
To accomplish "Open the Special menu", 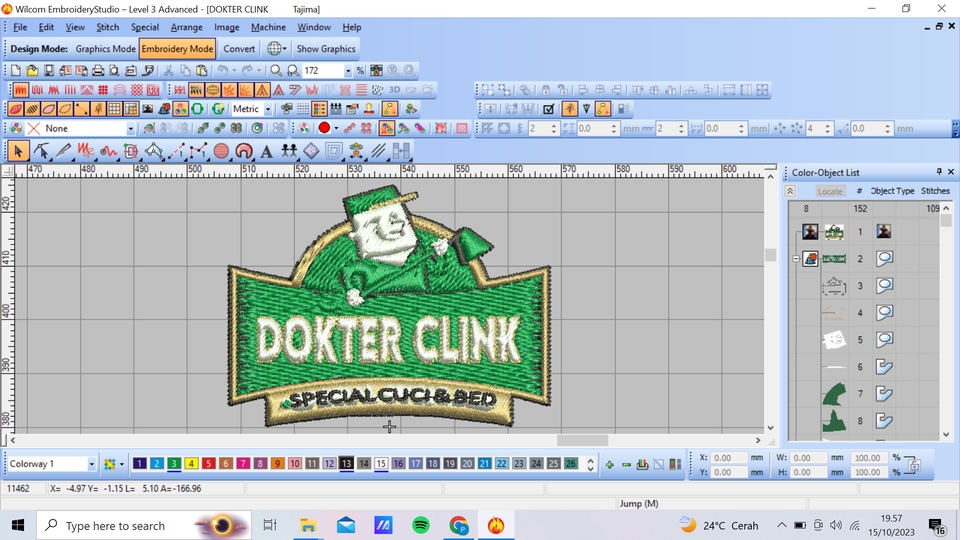I will tap(145, 27).
